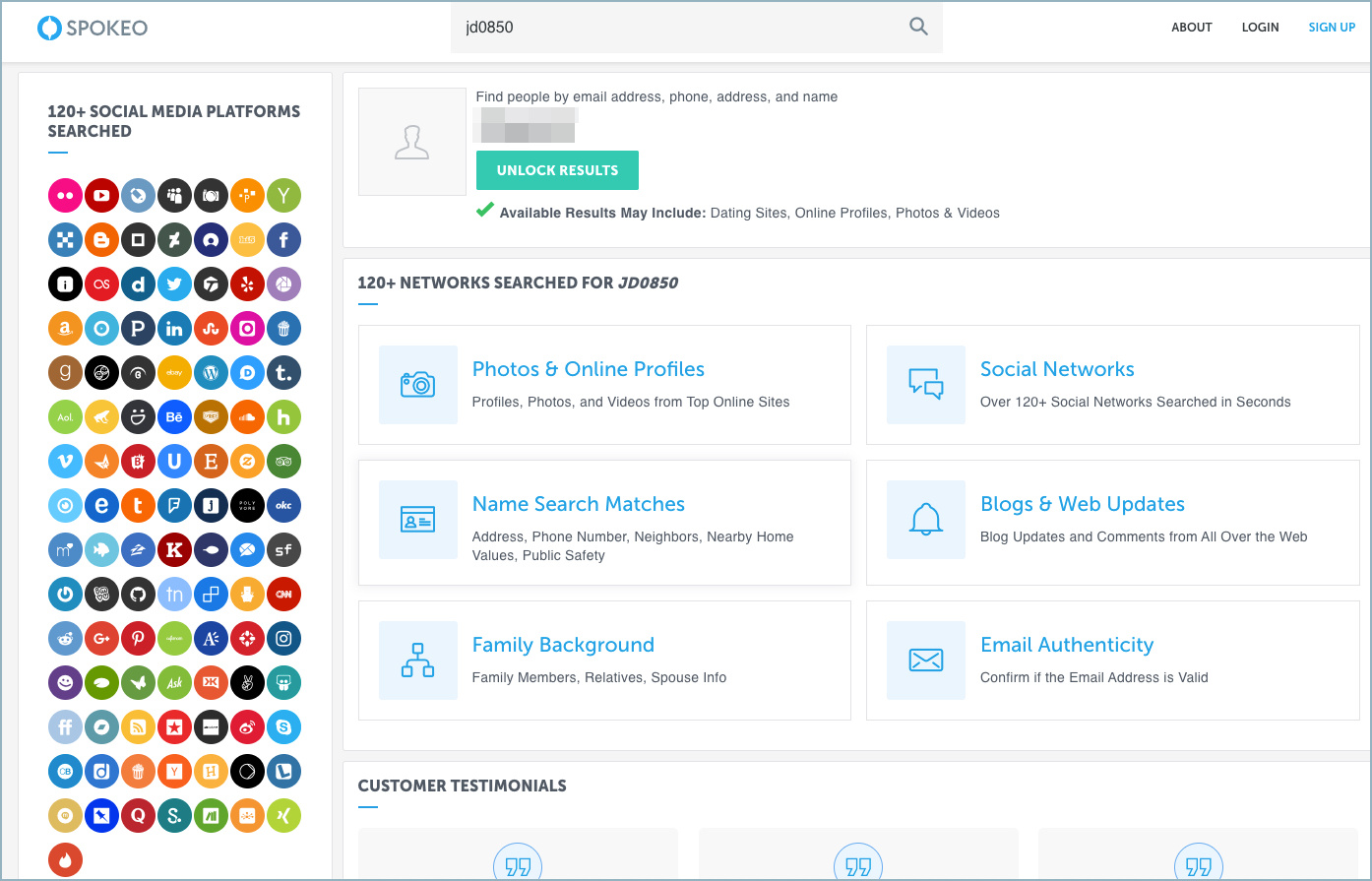This screenshot has height=881, width=1372.
Task: Click the Google Plus icon
Action: (101, 639)
